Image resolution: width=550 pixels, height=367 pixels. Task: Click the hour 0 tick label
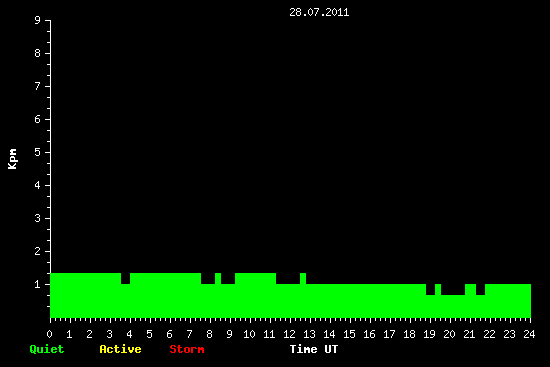49,334
